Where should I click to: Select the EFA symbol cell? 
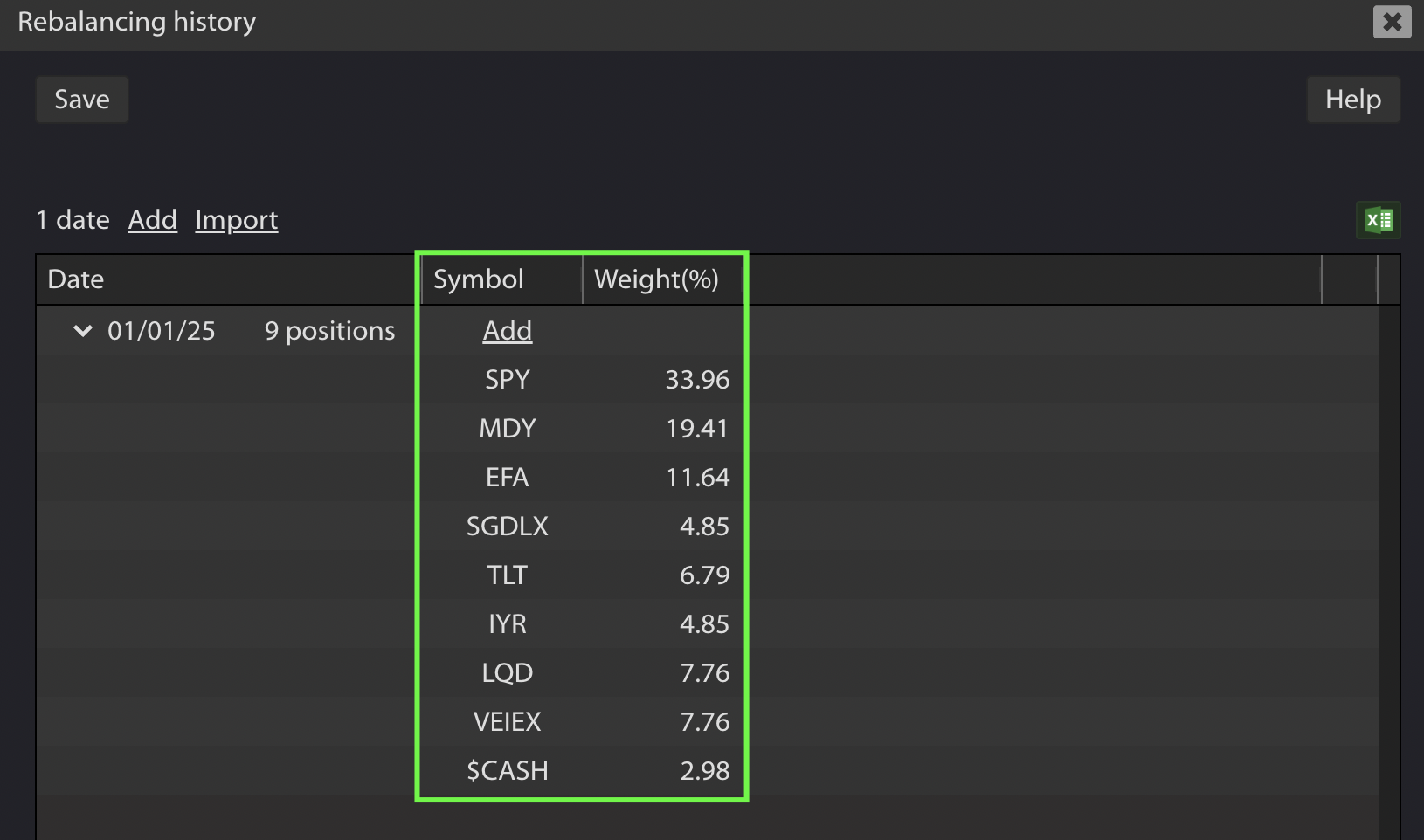[508, 478]
